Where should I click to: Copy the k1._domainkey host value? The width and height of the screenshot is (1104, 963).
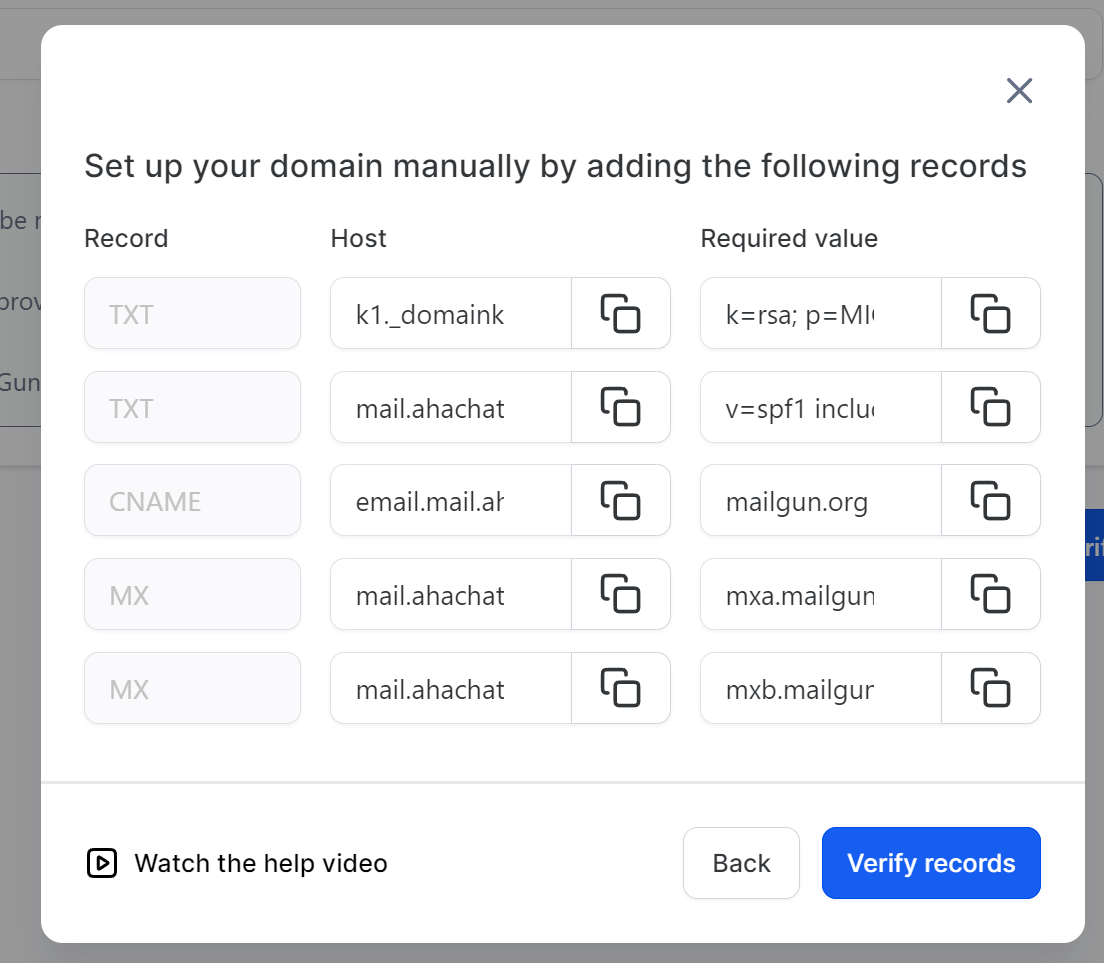[620, 313]
